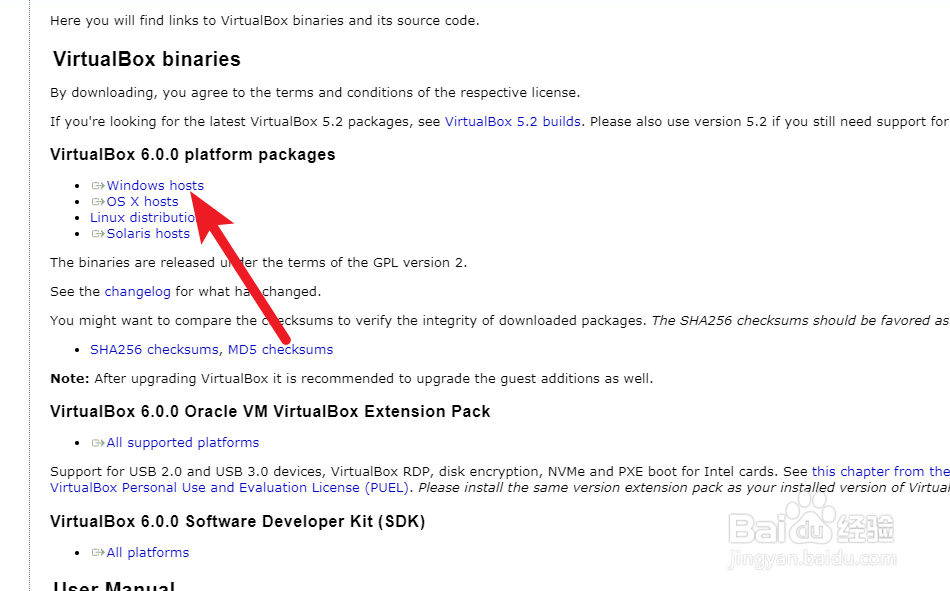Click external-link icon beside OS X hosts
The height and width of the screenshot is (591, 950).
click(98, 202)
